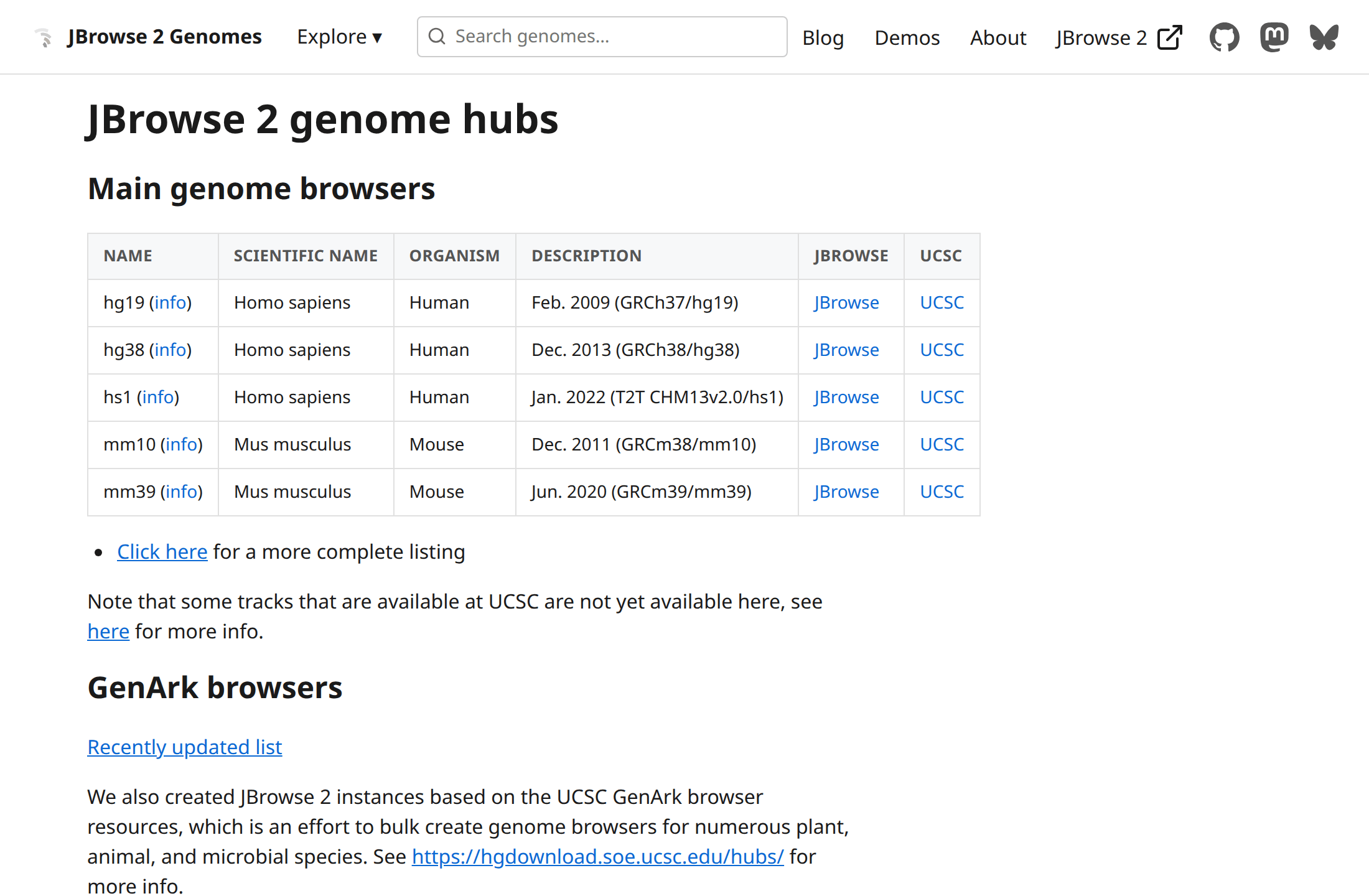Screen dimensions: 1369x896
Task: Click the JBROWSE column header
Action: [851, 256]
